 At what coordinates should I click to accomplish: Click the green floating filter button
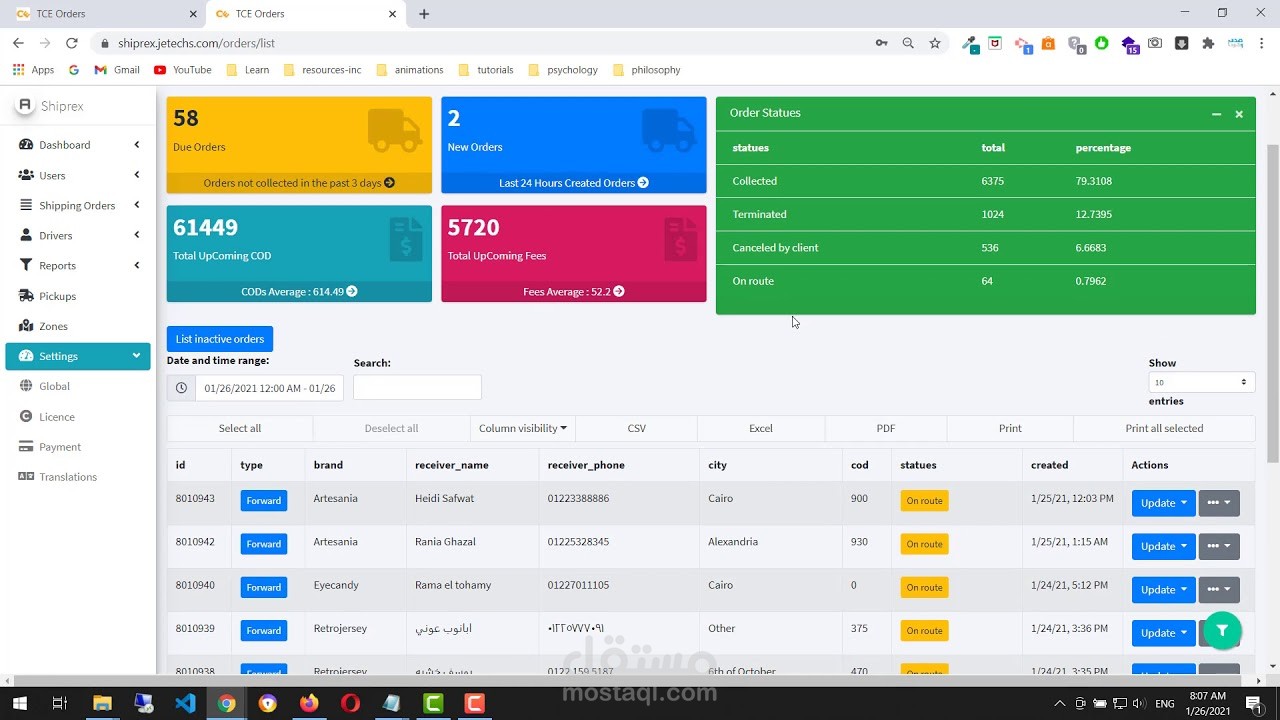click(x=1222, y=631)
